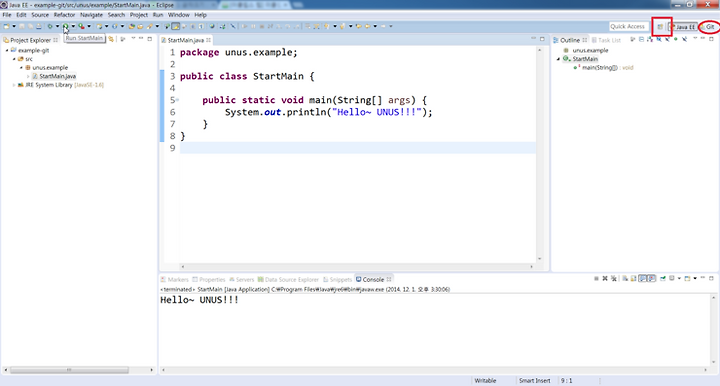Click the Quick Access search field
This screenshot has height=386, width=720.
click(628, 27)
